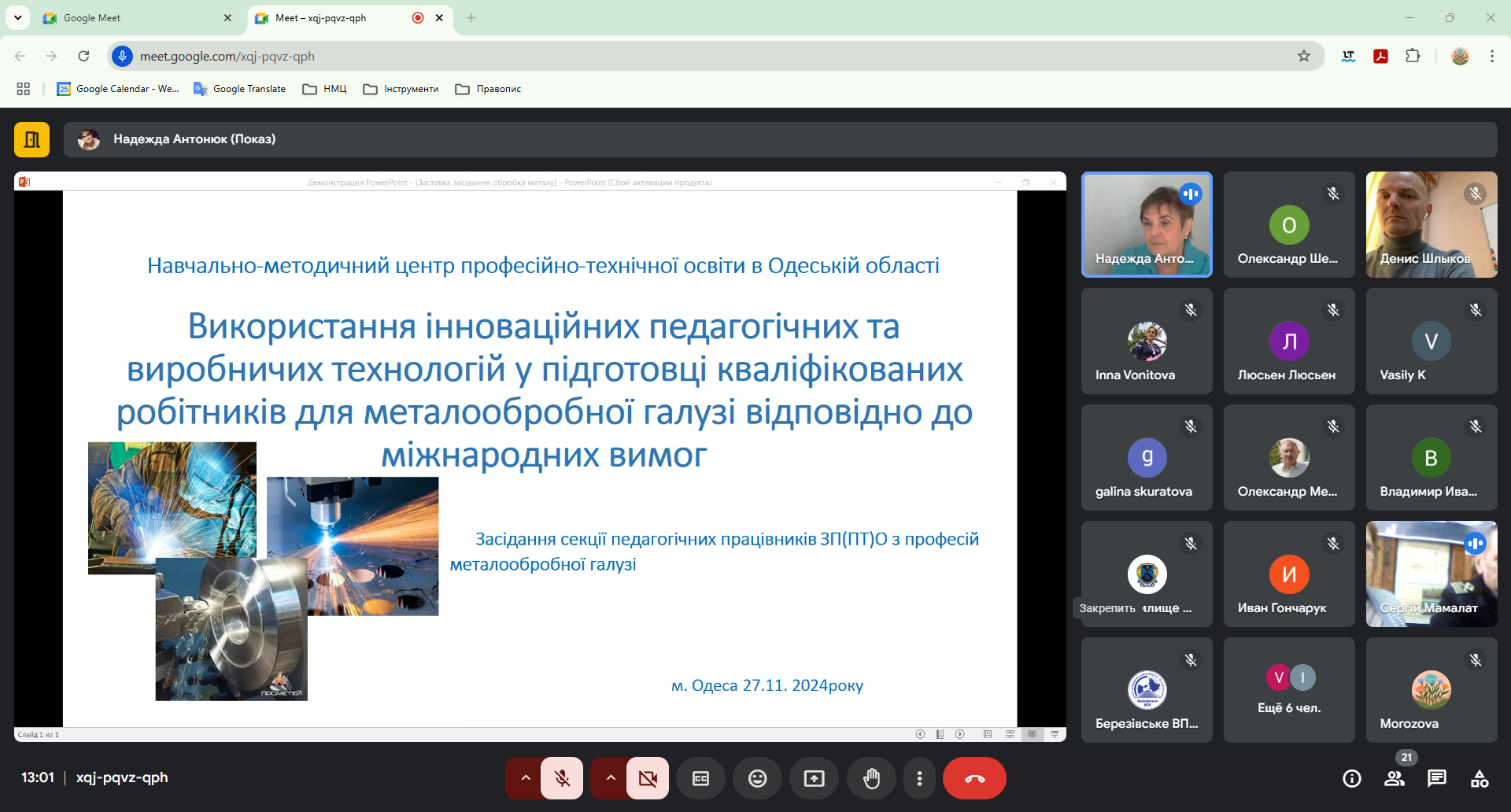Toggle closed captions button
Viewport: 1511px width, 812px height.
(x=700, y=778)
